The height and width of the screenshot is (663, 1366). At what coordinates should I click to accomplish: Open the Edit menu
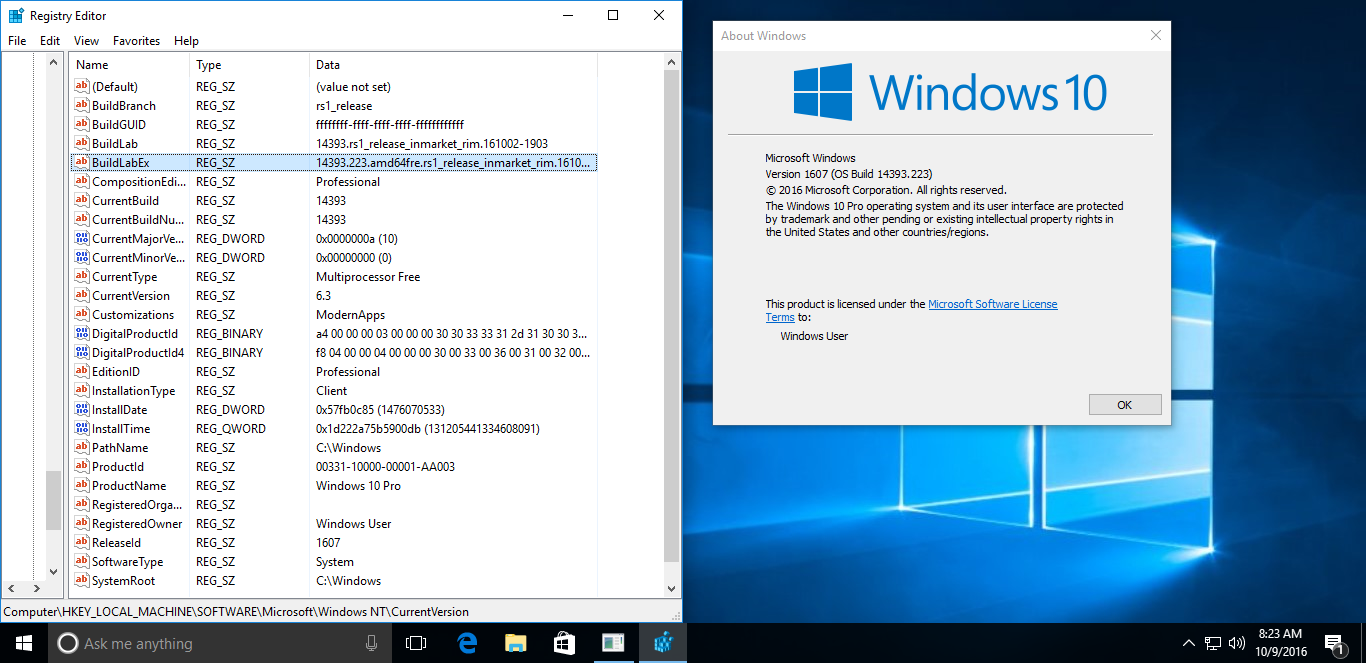coord(50,41)
